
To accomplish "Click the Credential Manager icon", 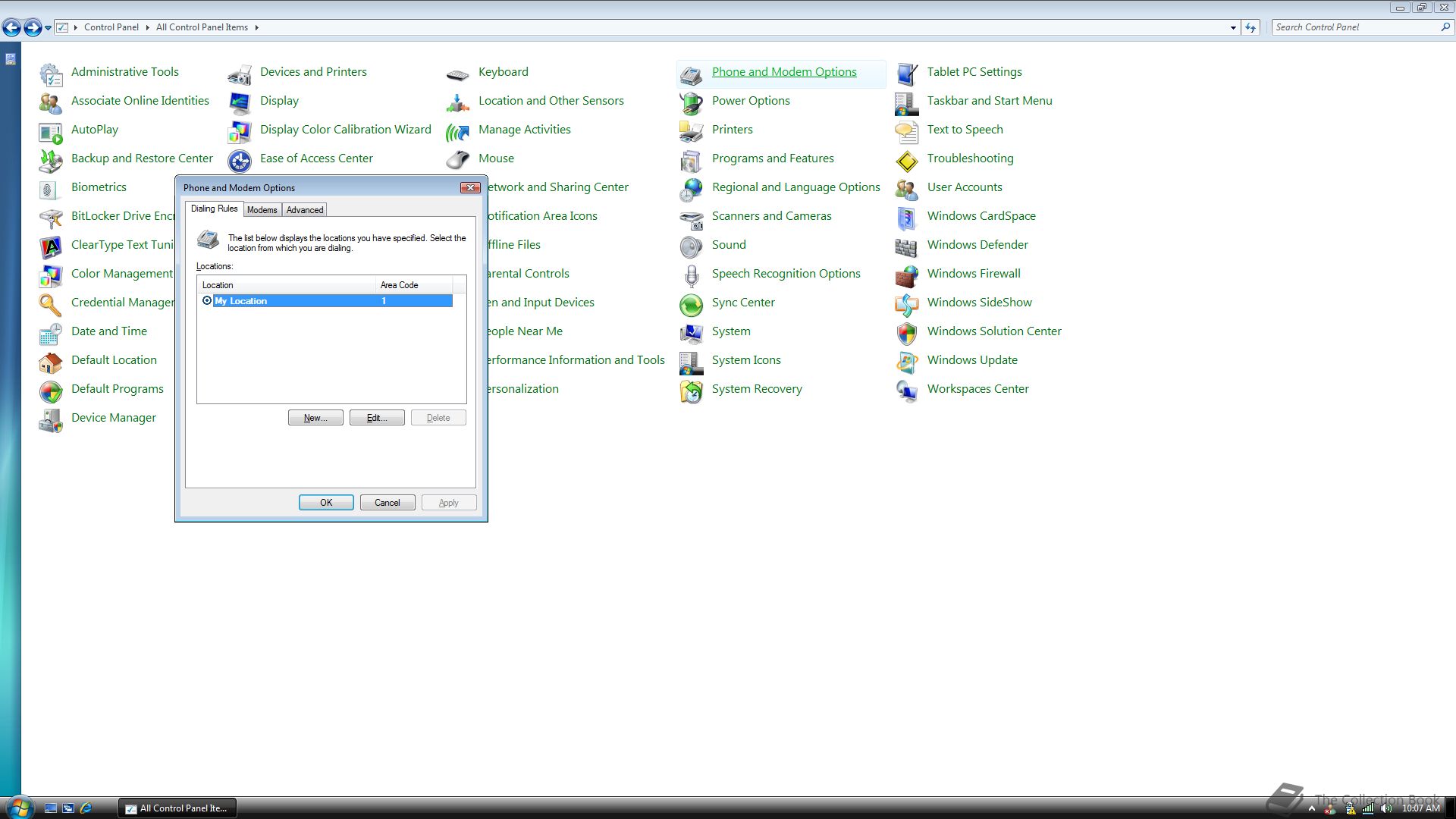I will (x=51, y=305).
